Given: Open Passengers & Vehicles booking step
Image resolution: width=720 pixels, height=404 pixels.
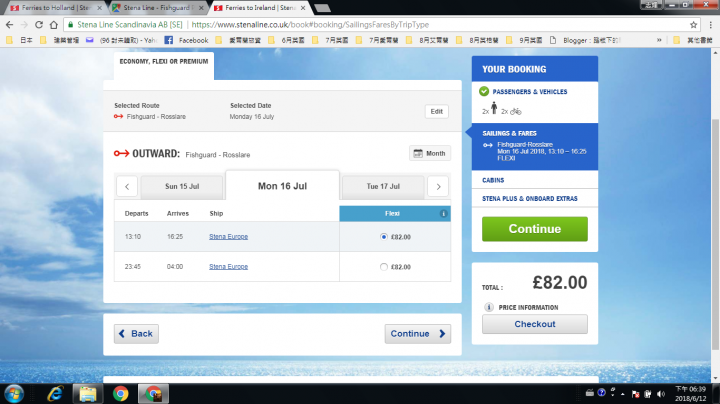Looking at the screenshot, I should coord(529,92).
